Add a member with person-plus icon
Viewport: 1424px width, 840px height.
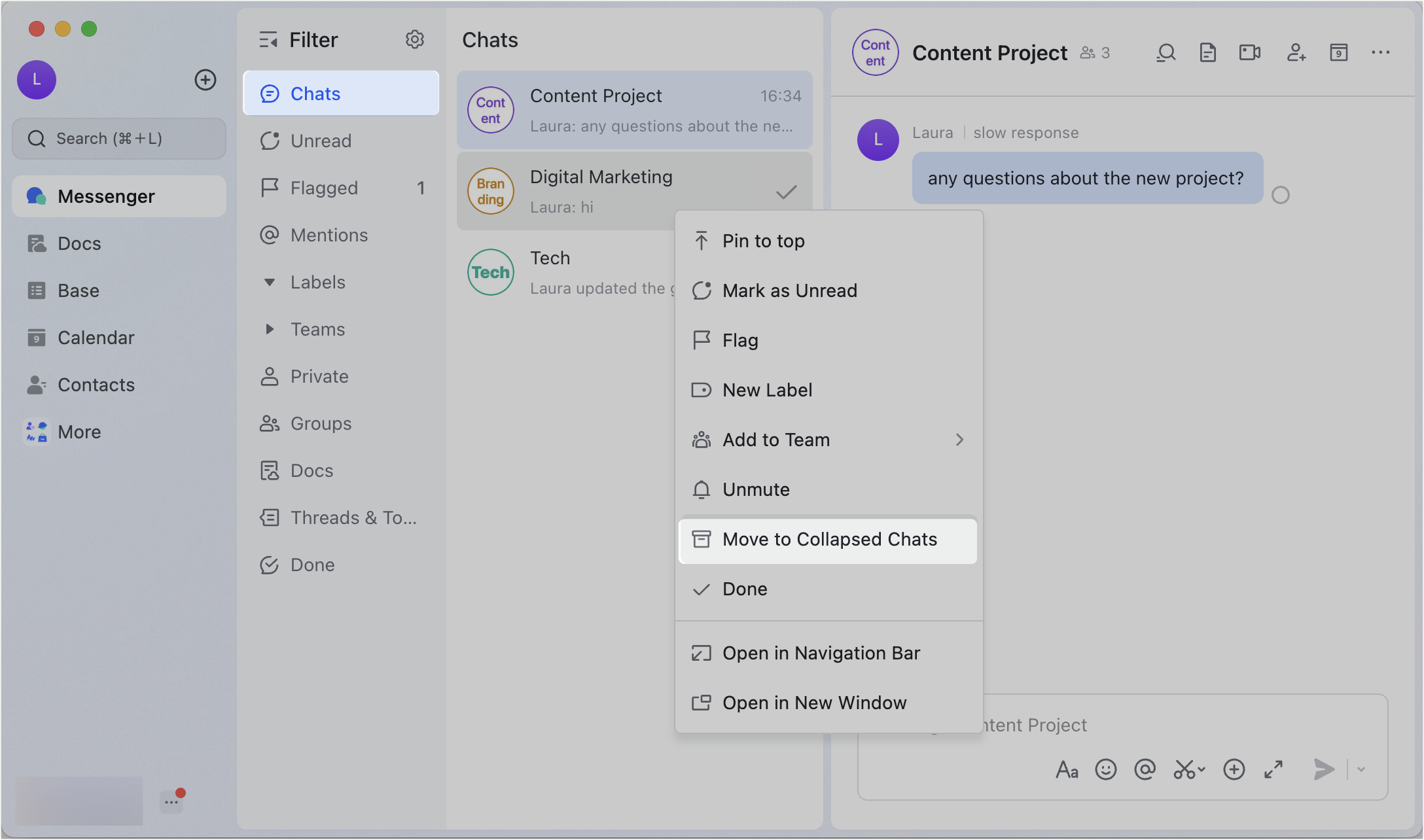coord(1296,53)
